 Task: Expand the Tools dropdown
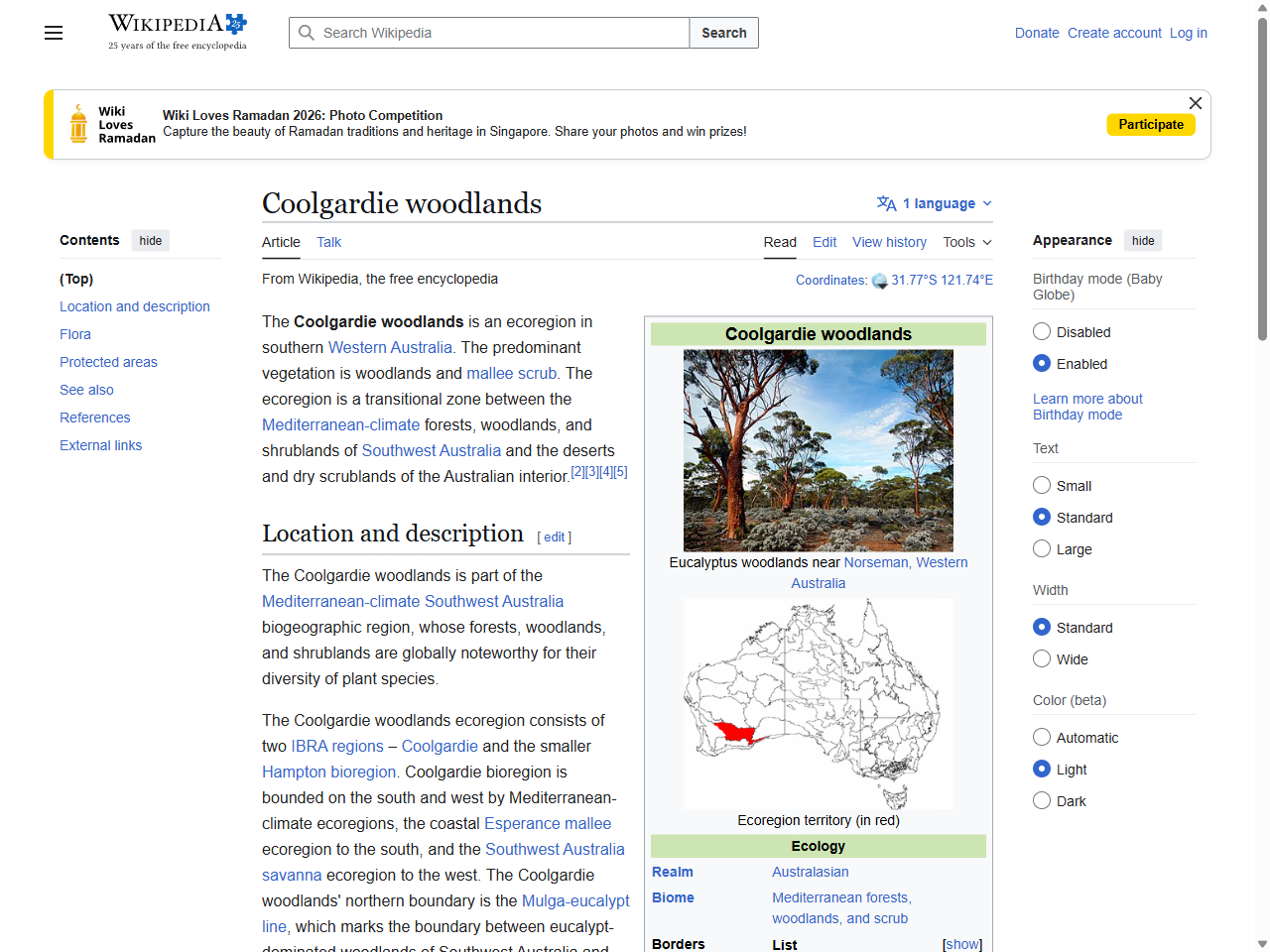point(966,242)
